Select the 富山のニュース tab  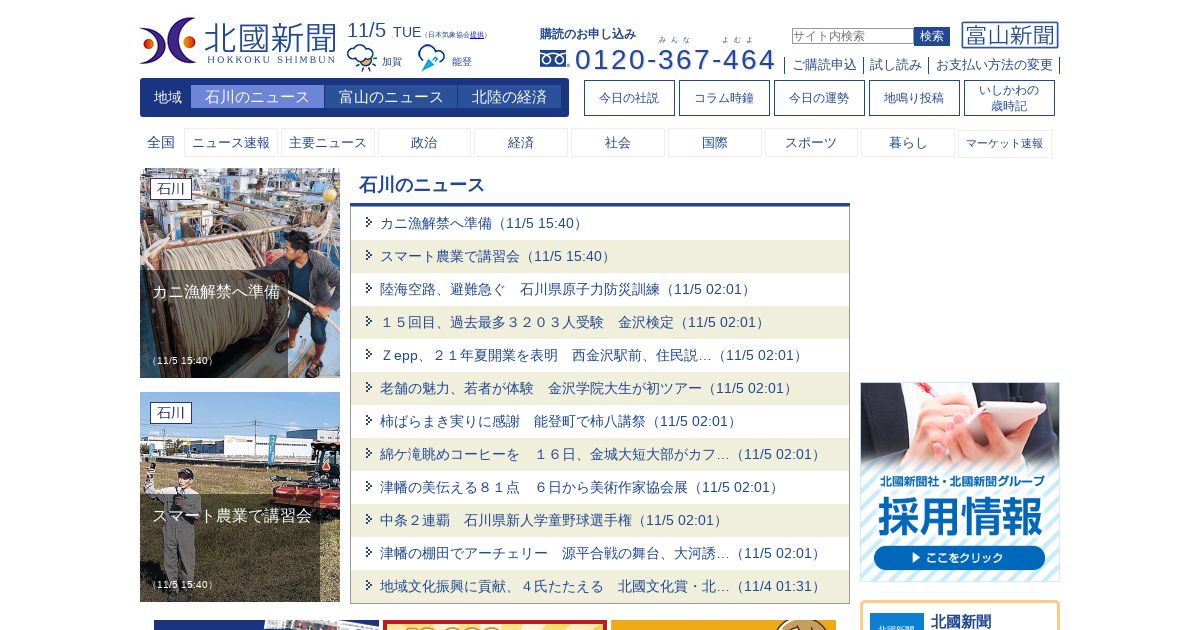pyautogui.click(x=391, y=97)
